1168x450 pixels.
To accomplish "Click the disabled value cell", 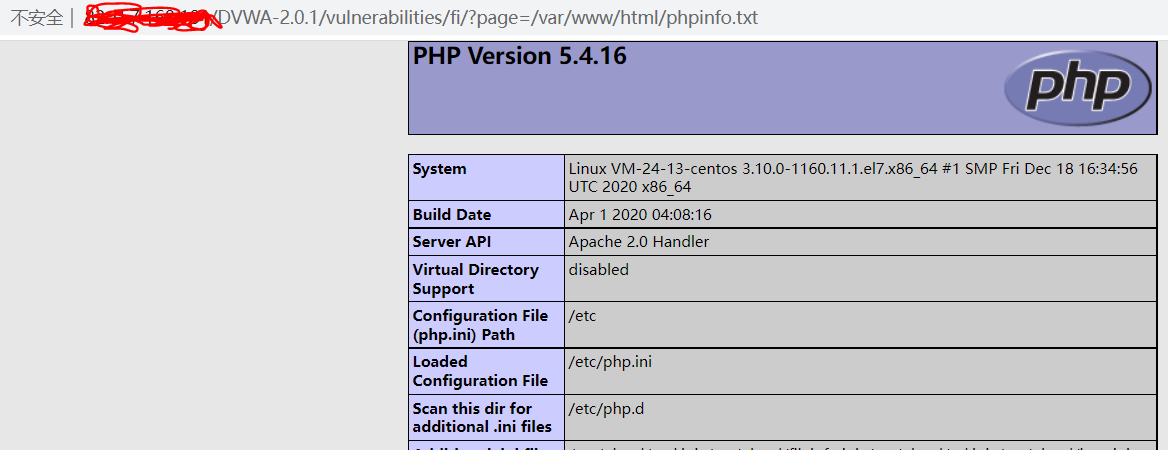I will (x=861, y=279).
